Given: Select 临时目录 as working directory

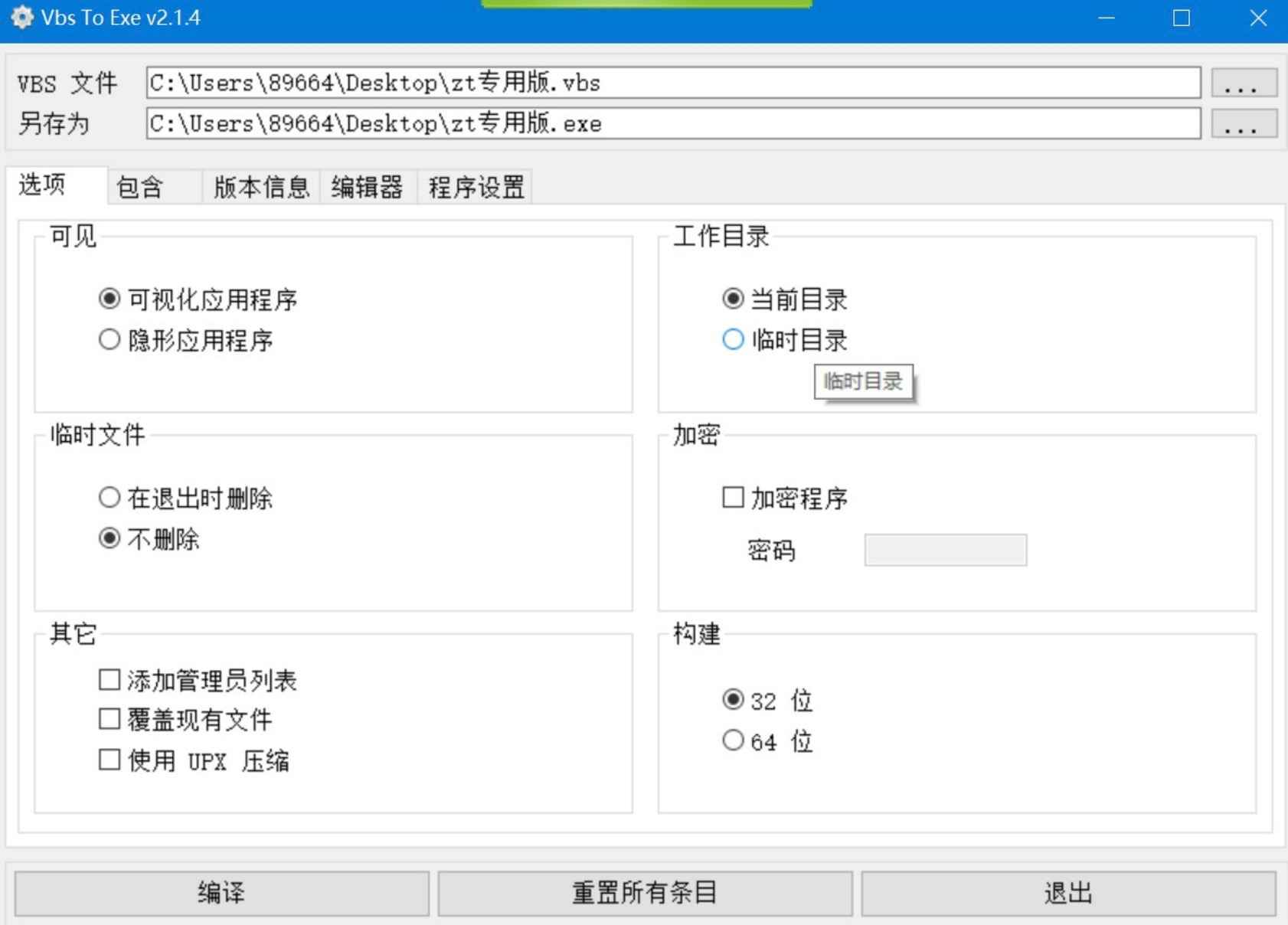Looking at the screenshot, I should (733, 340).
